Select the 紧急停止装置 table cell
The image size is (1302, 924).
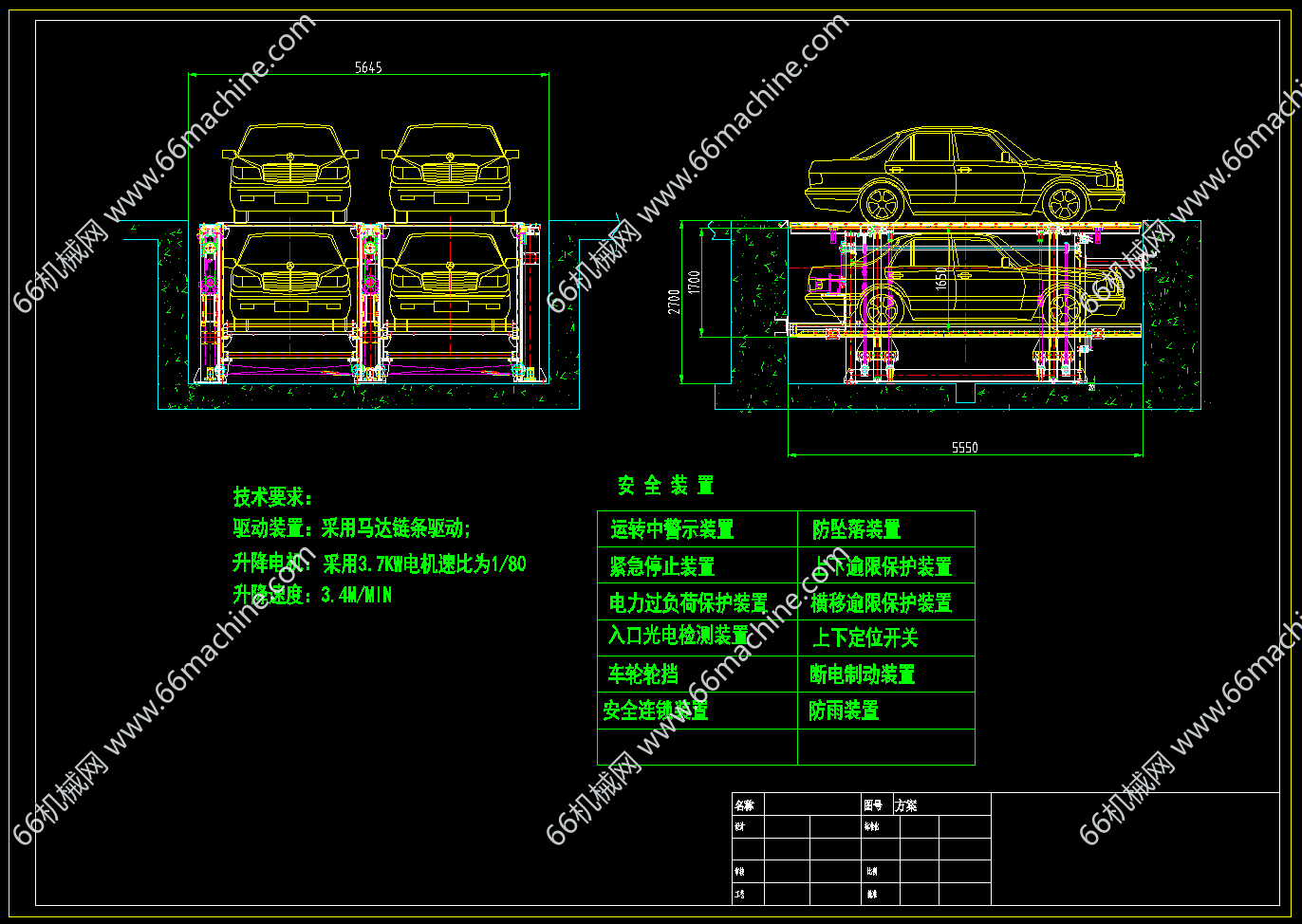[661, 566]
